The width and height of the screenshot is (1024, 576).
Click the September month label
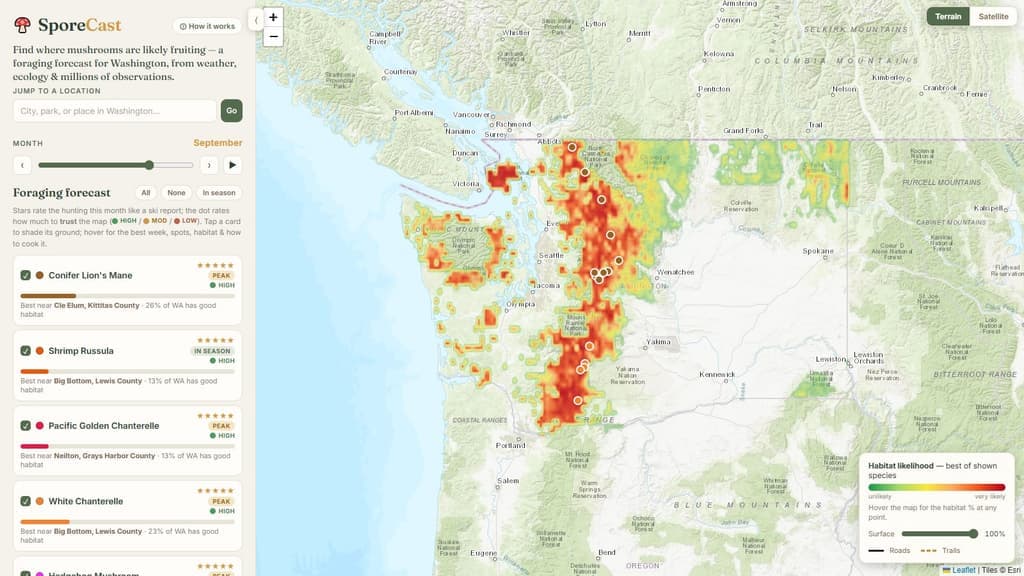(217, 143)
